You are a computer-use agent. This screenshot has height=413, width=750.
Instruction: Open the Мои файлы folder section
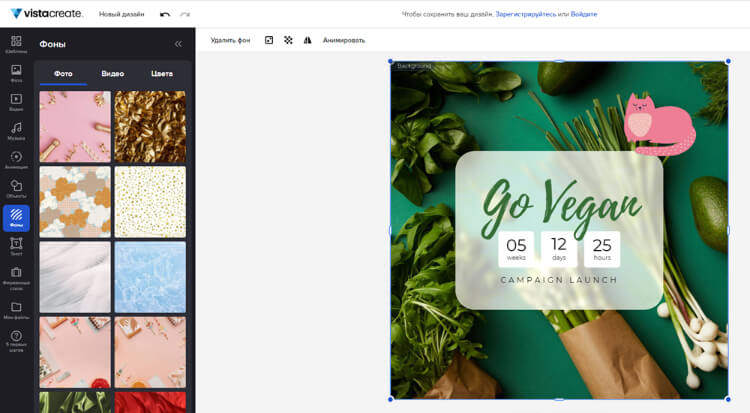pos(16,310)
